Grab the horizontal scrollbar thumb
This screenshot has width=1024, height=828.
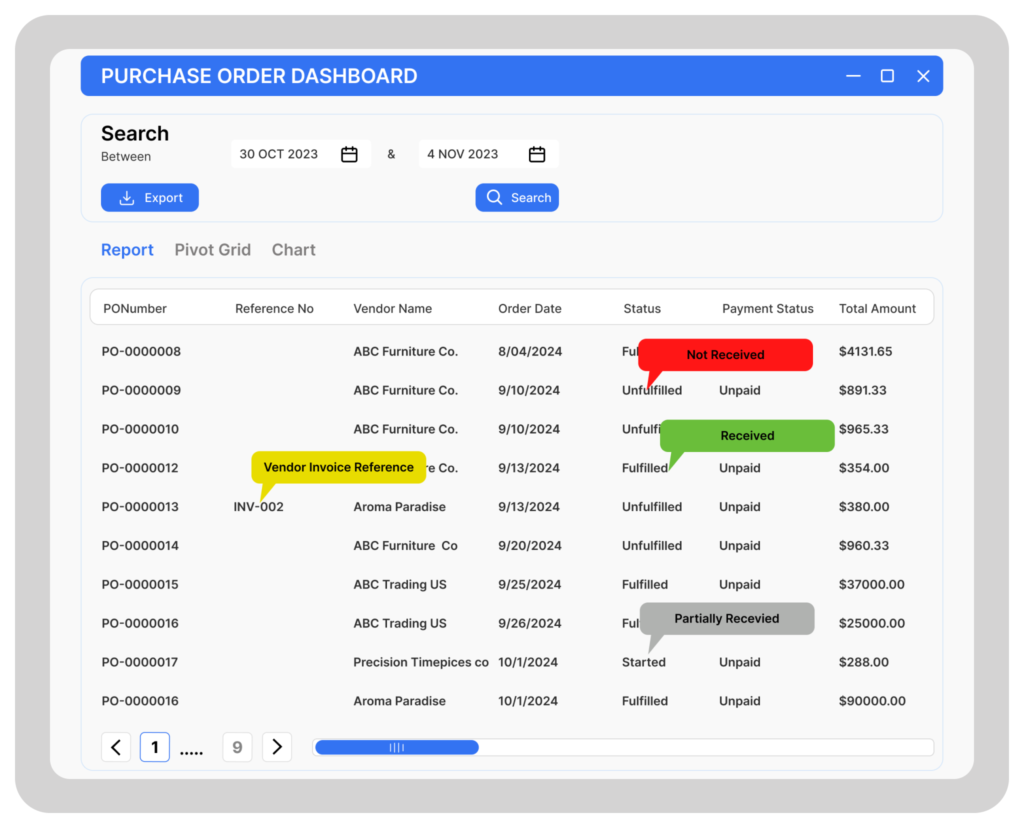pos(397,747)
